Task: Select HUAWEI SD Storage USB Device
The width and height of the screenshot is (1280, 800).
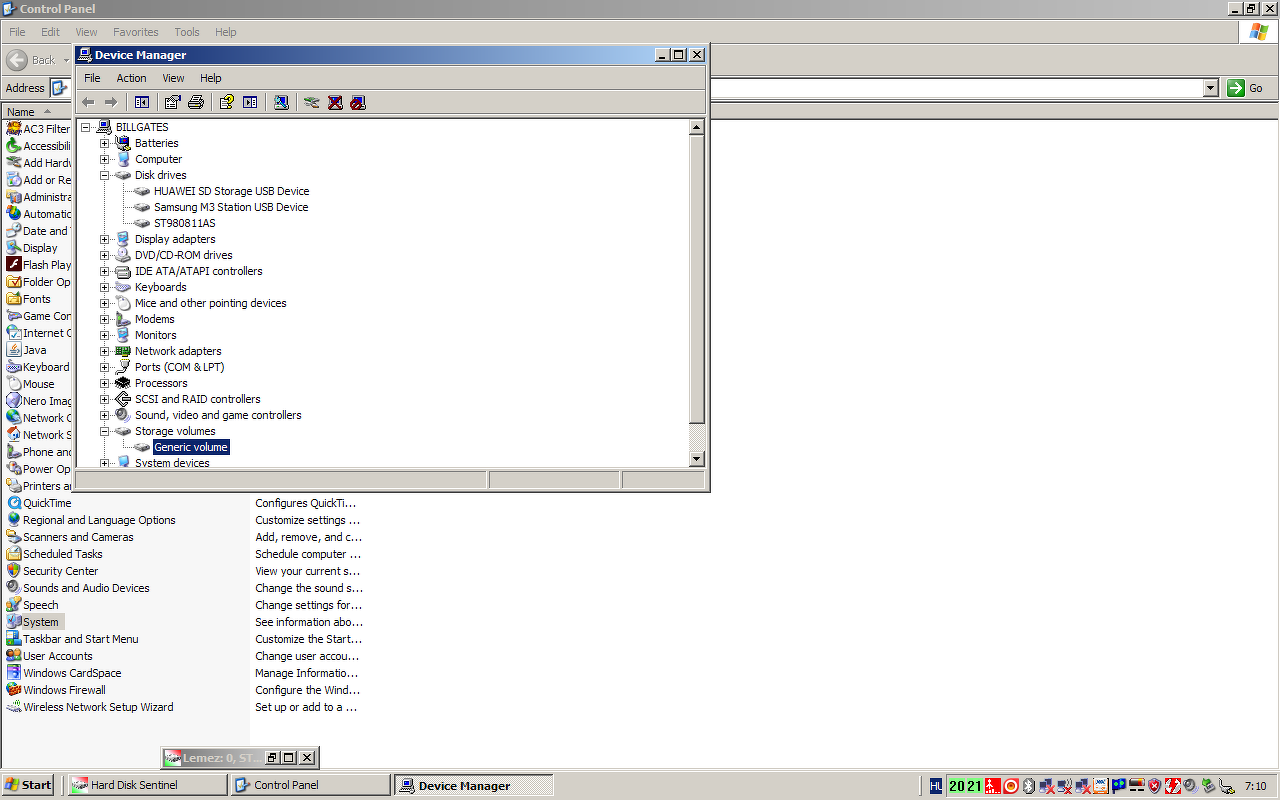Action: tap(231, 191)
